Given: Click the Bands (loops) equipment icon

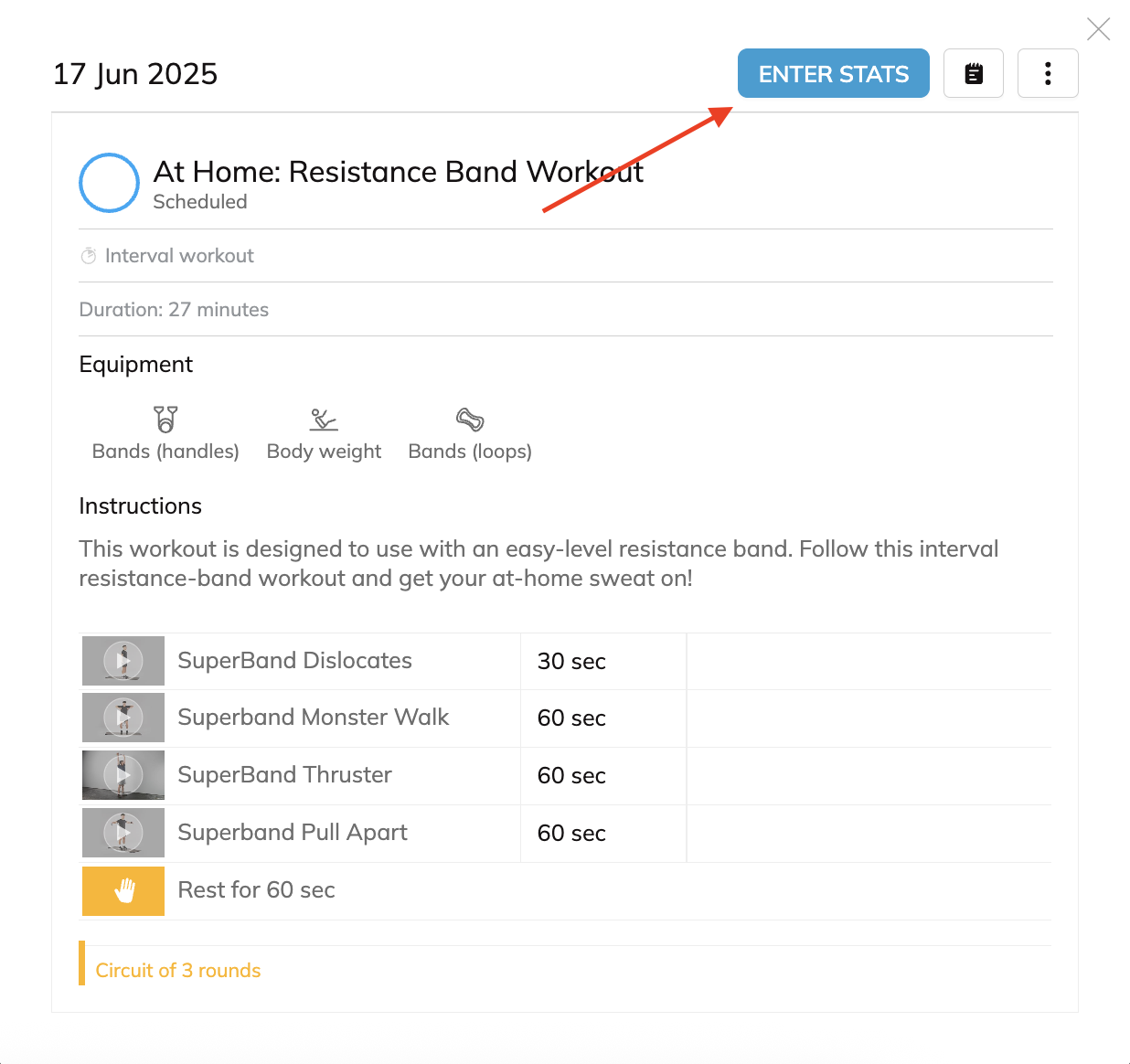Looking at the screenshot, I should point(470,420).
